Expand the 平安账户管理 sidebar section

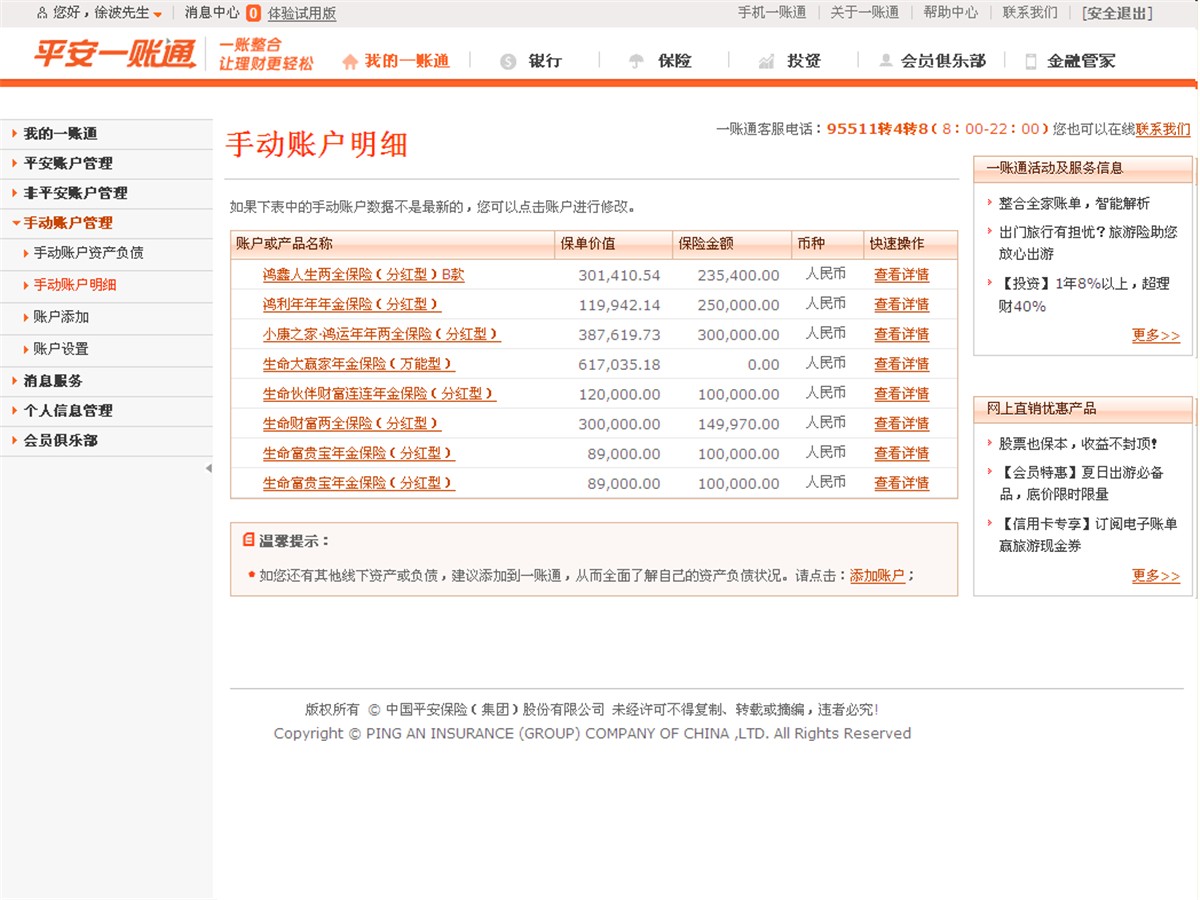(x=68, y=163)
